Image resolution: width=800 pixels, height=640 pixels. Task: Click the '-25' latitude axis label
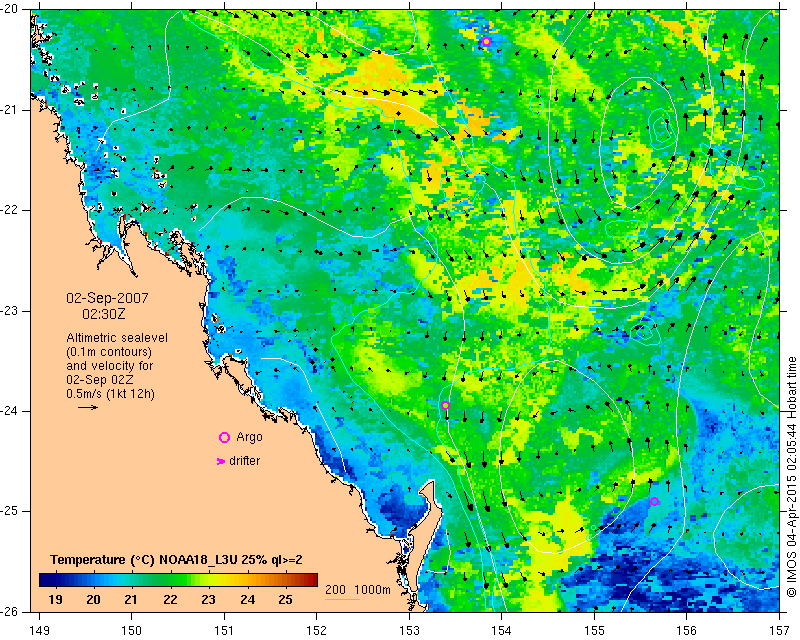tap(10, 511)
